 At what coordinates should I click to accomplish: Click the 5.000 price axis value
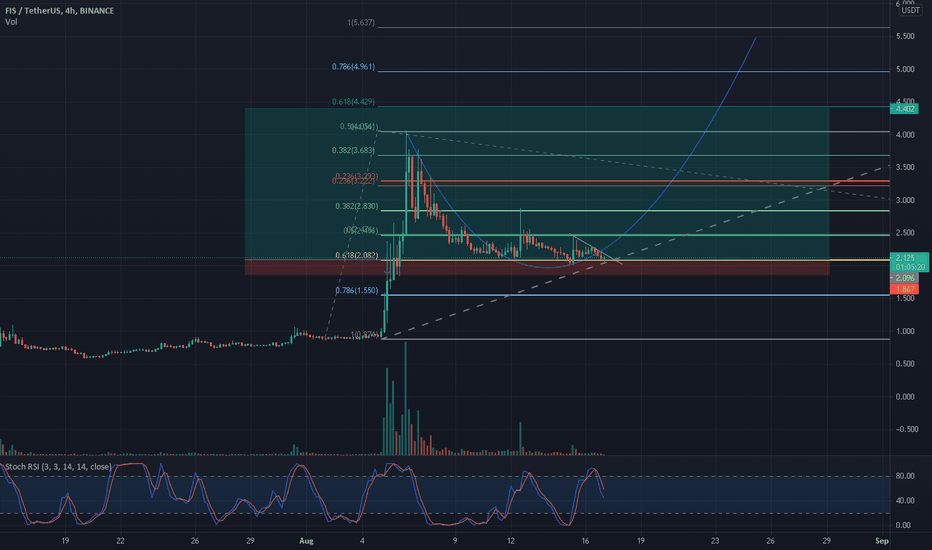[905, 70]
